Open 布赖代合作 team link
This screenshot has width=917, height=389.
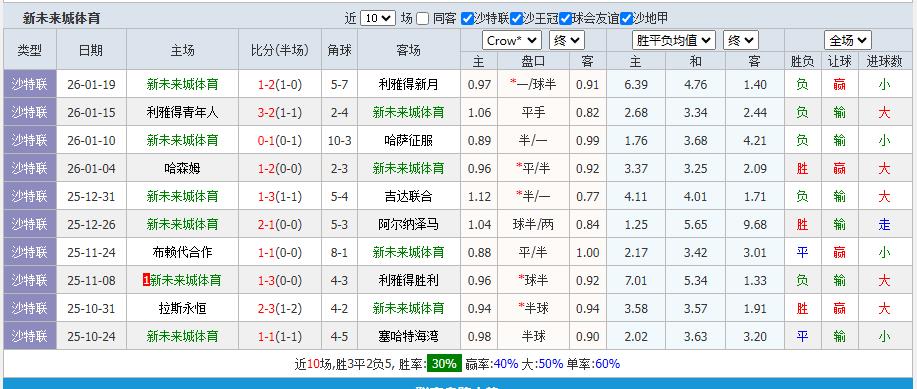(182, 253)
